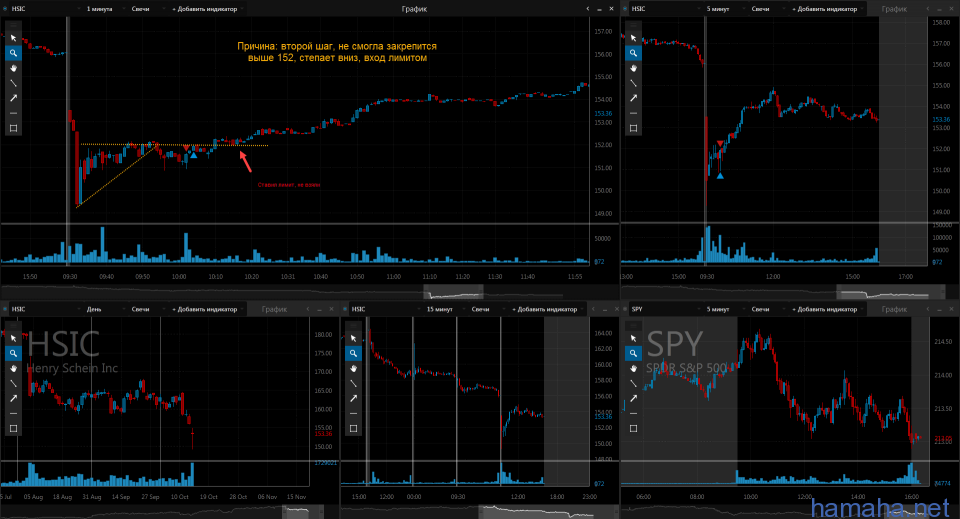The height and width of the screenshot is (519, 960).
Task: Toggle the link dot beside the SPY ticker
Action: coord(626,309)
